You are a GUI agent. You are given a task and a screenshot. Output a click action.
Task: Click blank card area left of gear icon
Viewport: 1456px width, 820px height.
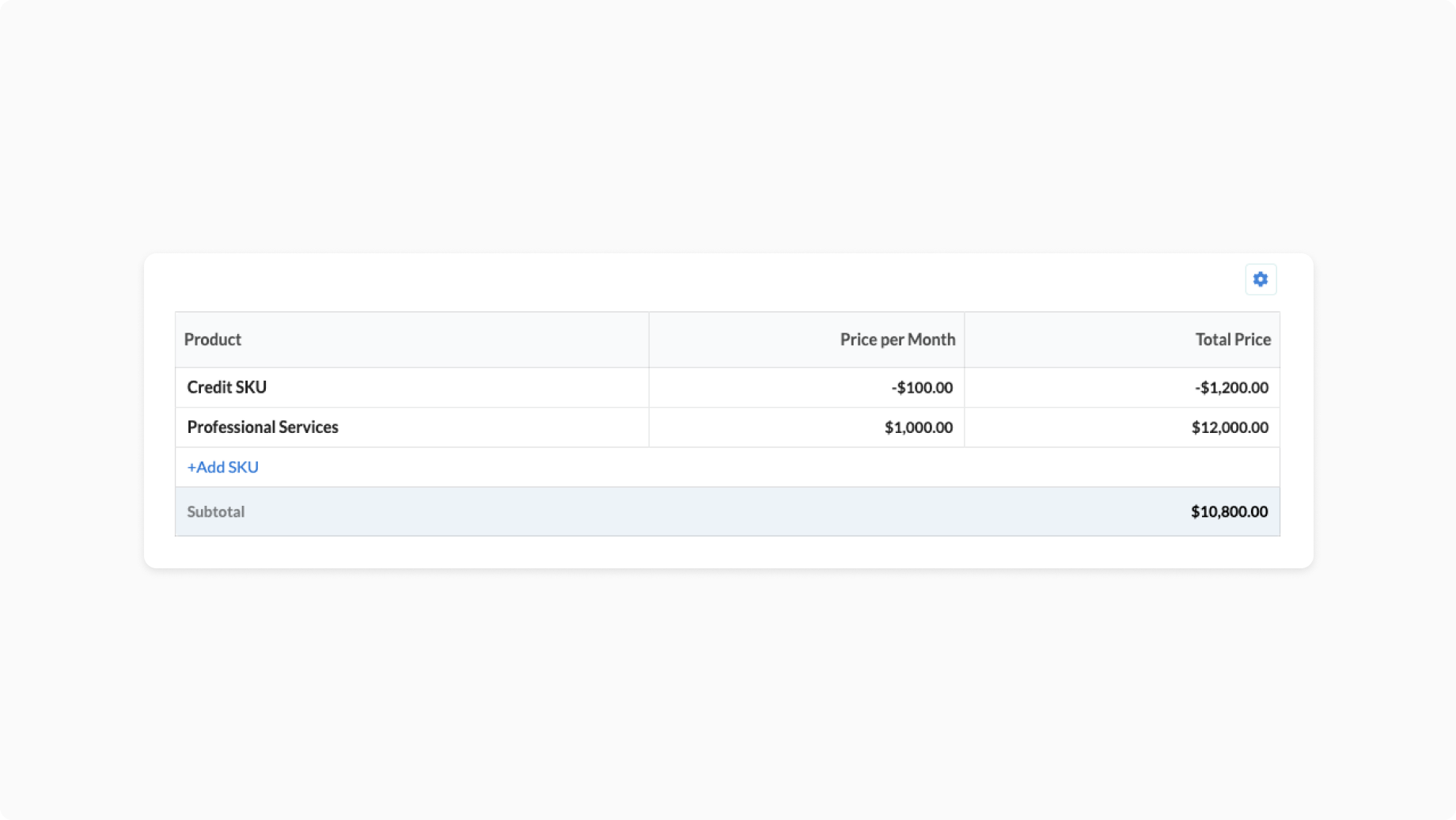[x=712, y=281]
